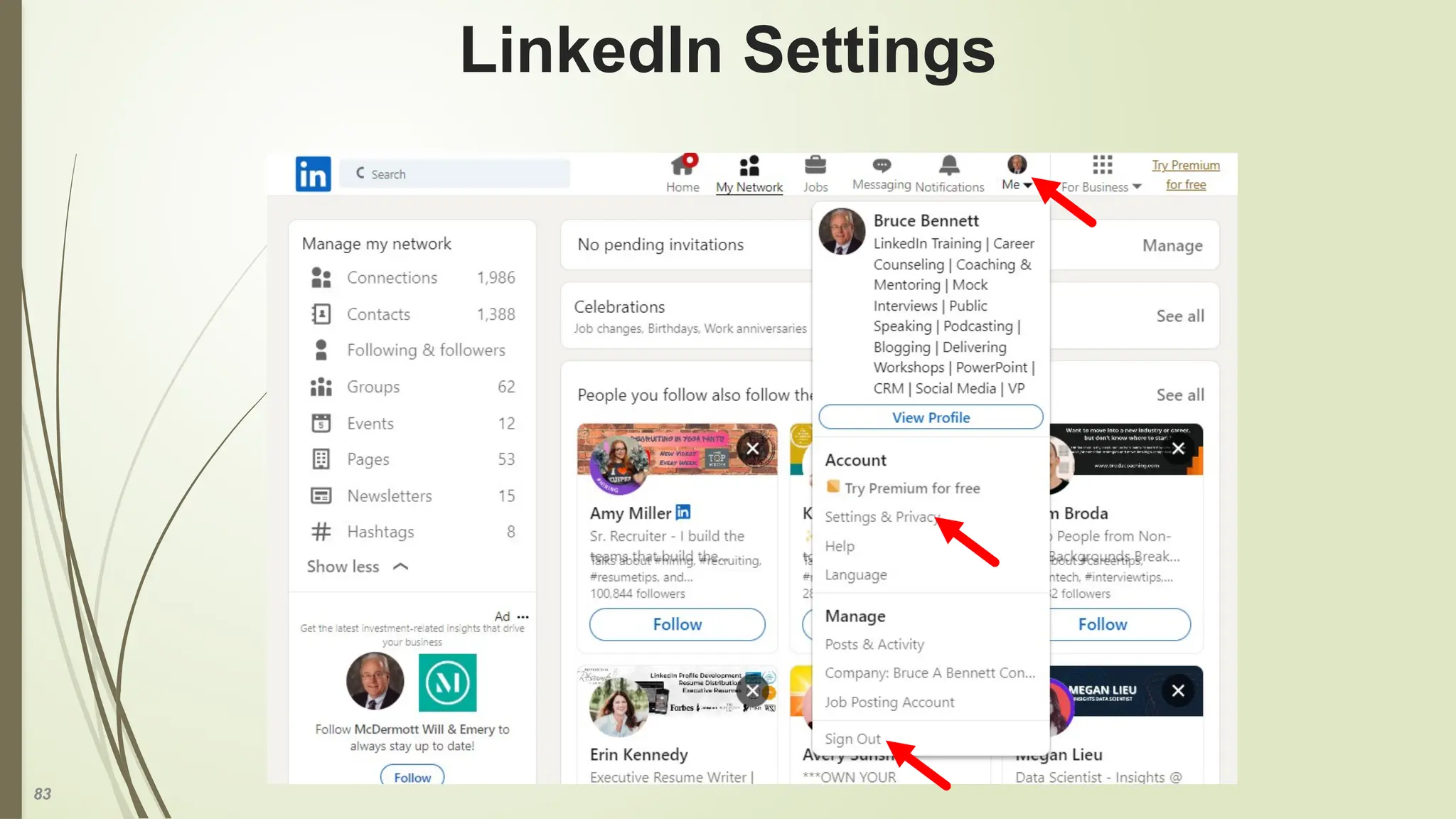This screenshot has width=1456, height=819.
Task: Collapse the Me dropdown menu
Action: coord(1017,184)
